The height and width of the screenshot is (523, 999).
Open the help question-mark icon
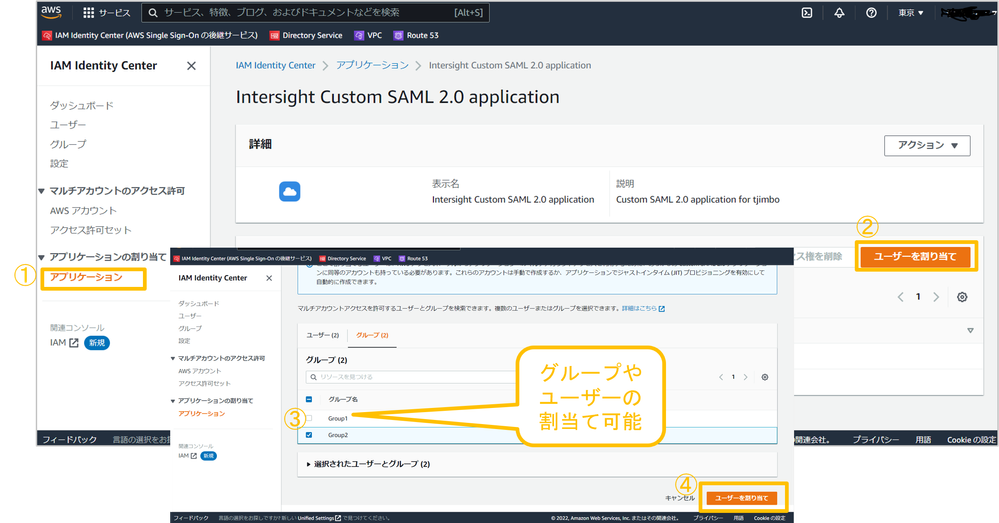tap(871, 12)
